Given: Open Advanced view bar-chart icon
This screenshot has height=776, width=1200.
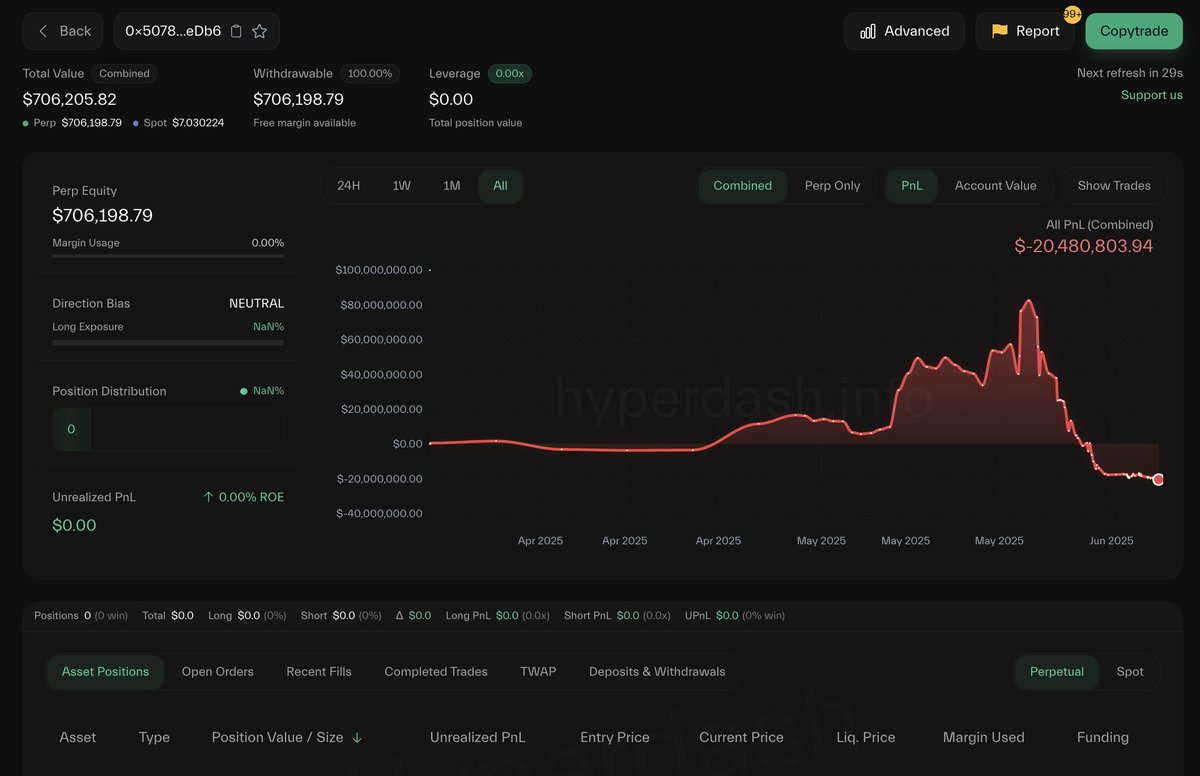Looking at the screenshot, I should tap(868, 31).
